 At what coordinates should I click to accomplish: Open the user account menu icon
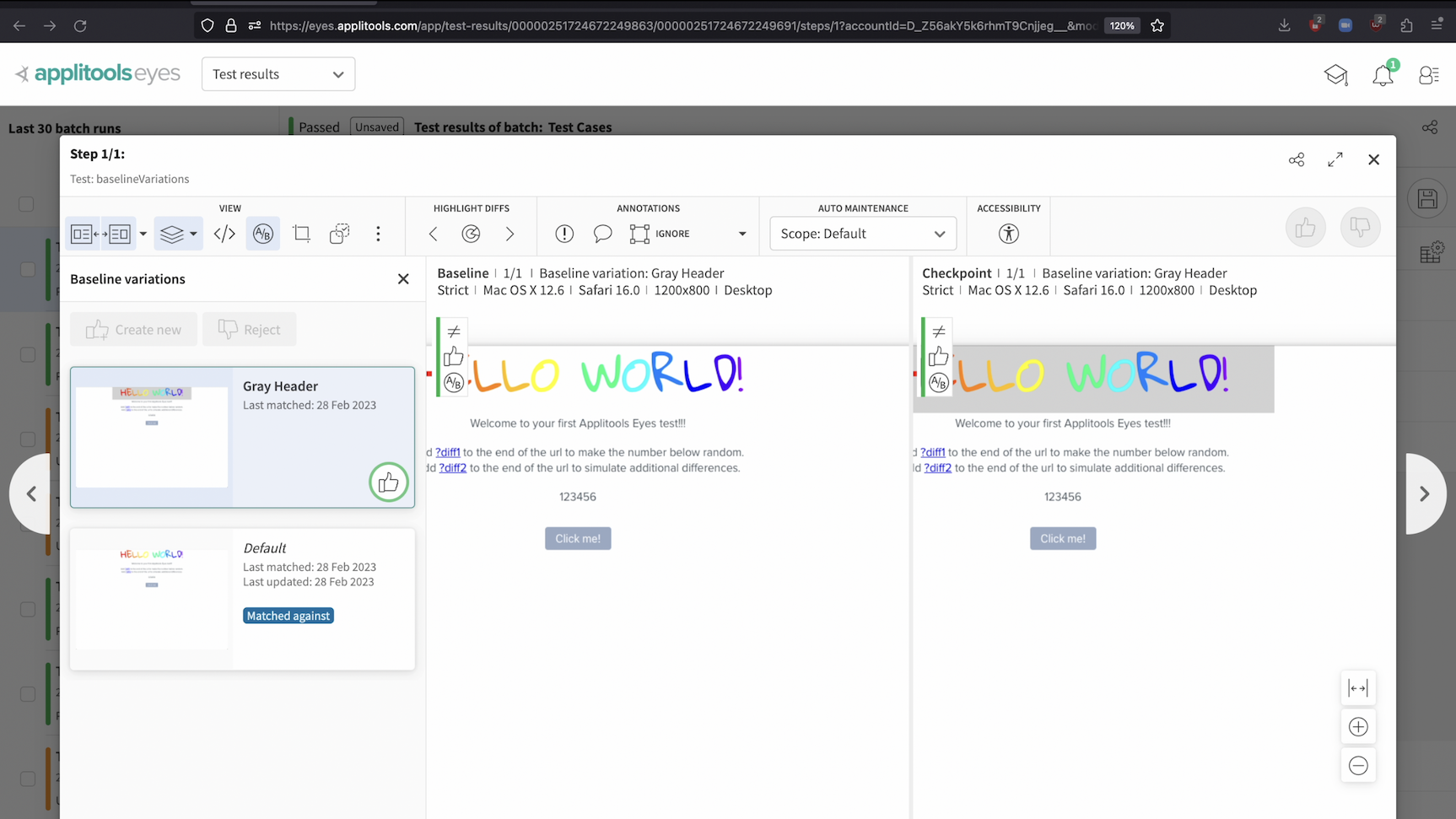(1429, 75)
